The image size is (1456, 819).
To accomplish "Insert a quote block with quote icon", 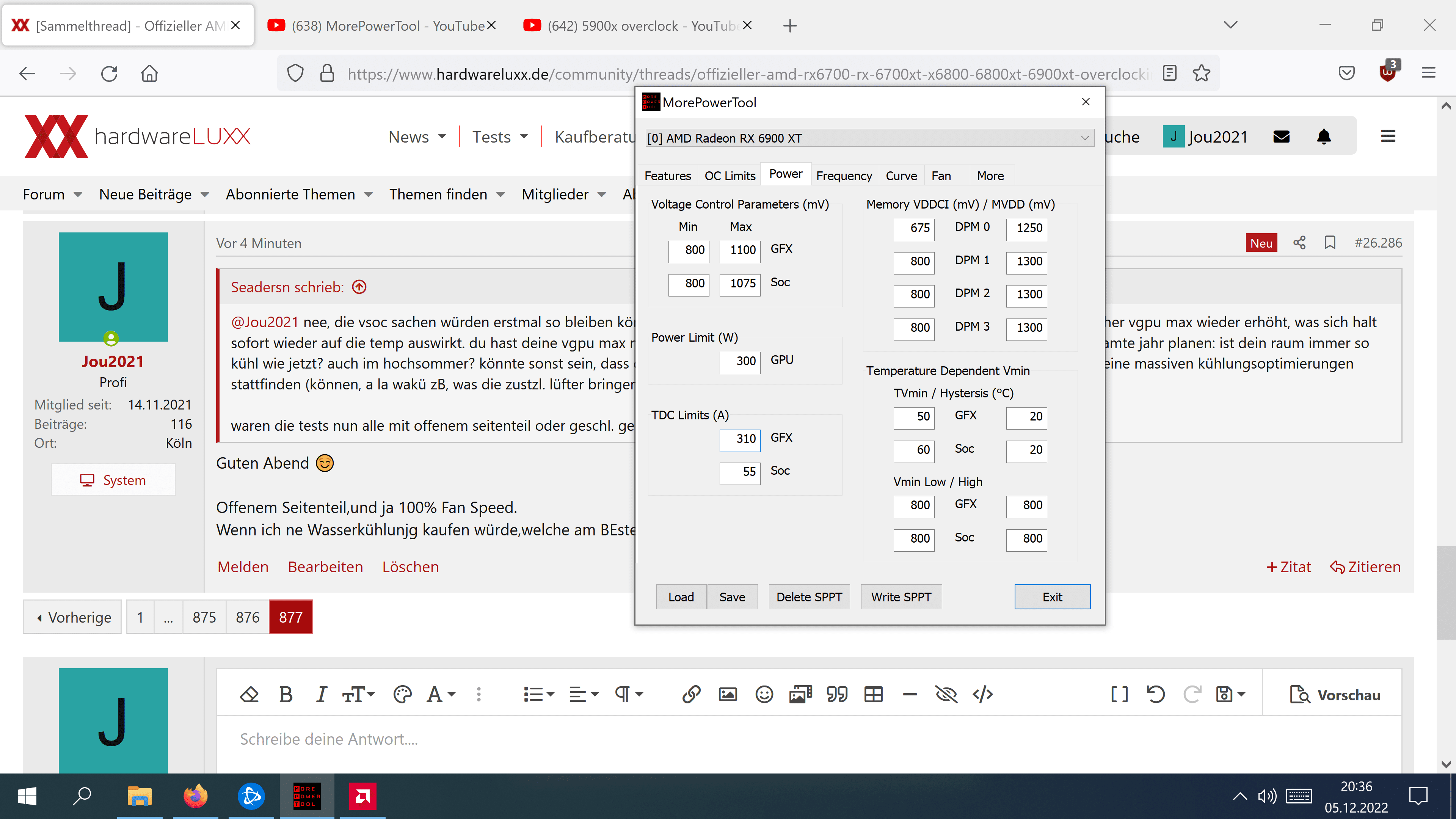I will 837,694.
